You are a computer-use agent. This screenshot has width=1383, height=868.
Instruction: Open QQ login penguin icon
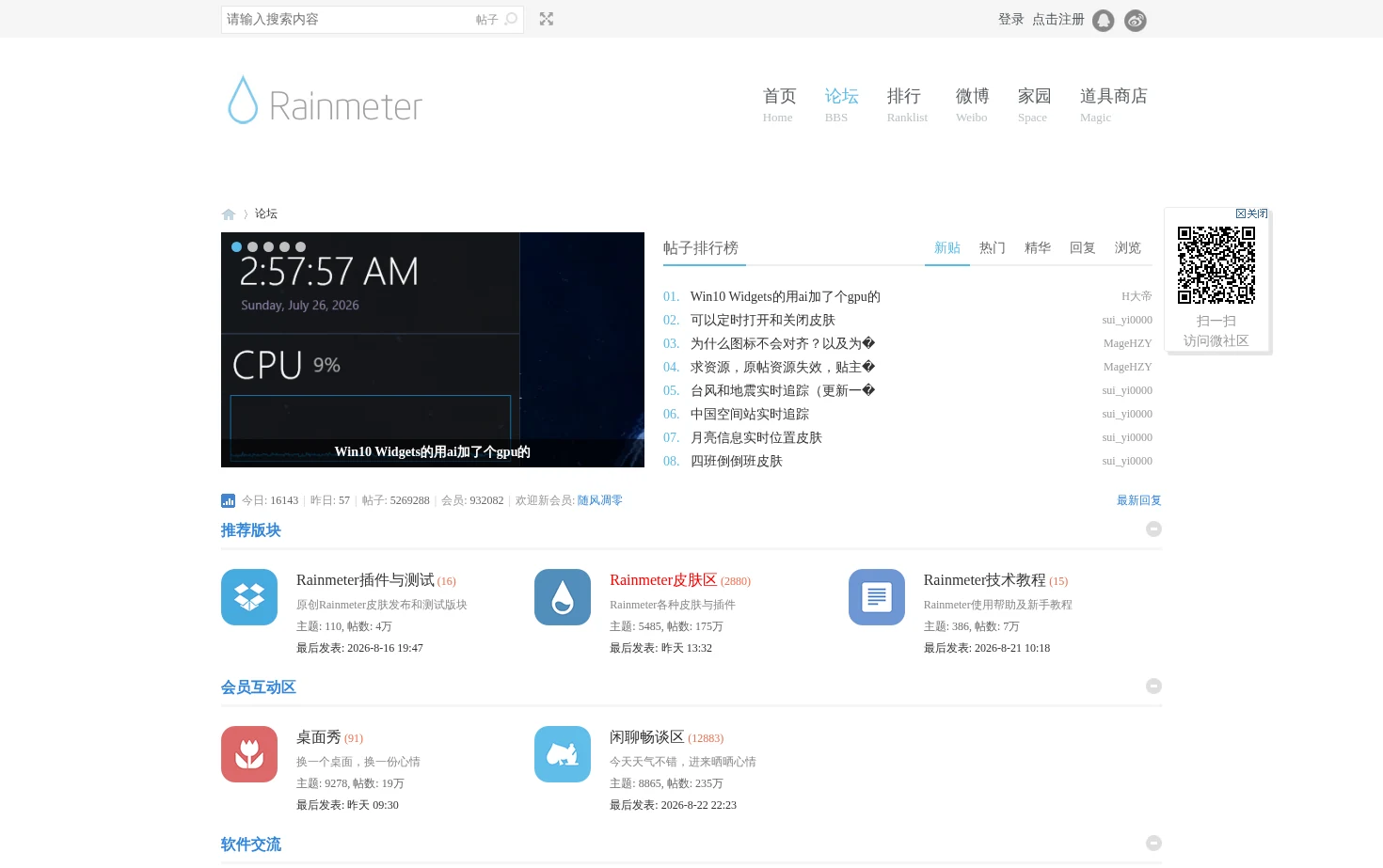point(1104,20)
